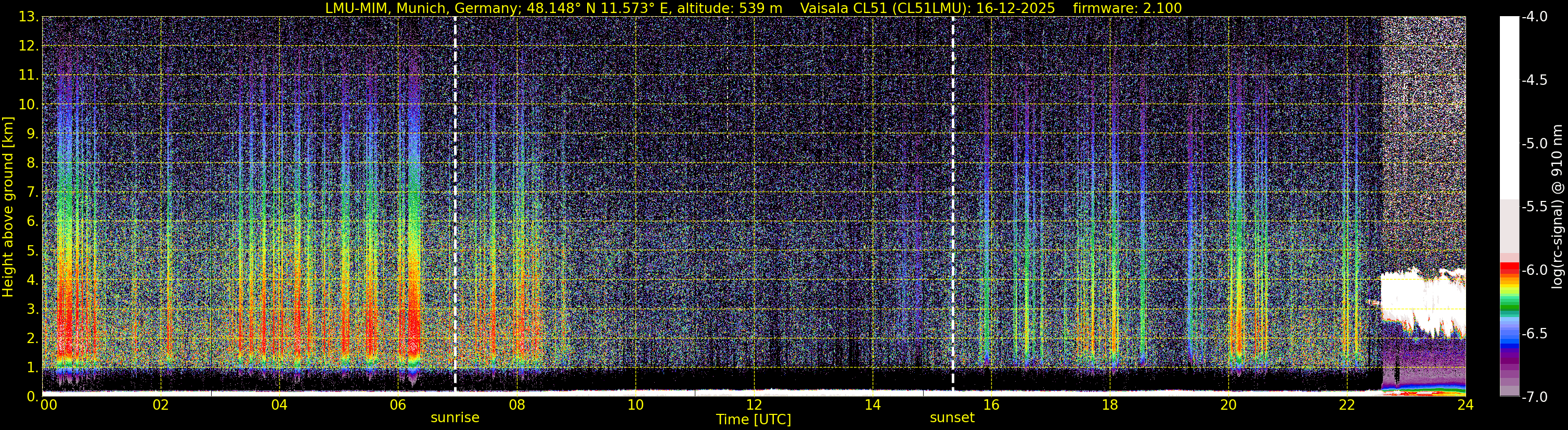Click the 06 hour tick on time axis
This screenshot has height=430, width=1568.
click(x=397, y=406)
